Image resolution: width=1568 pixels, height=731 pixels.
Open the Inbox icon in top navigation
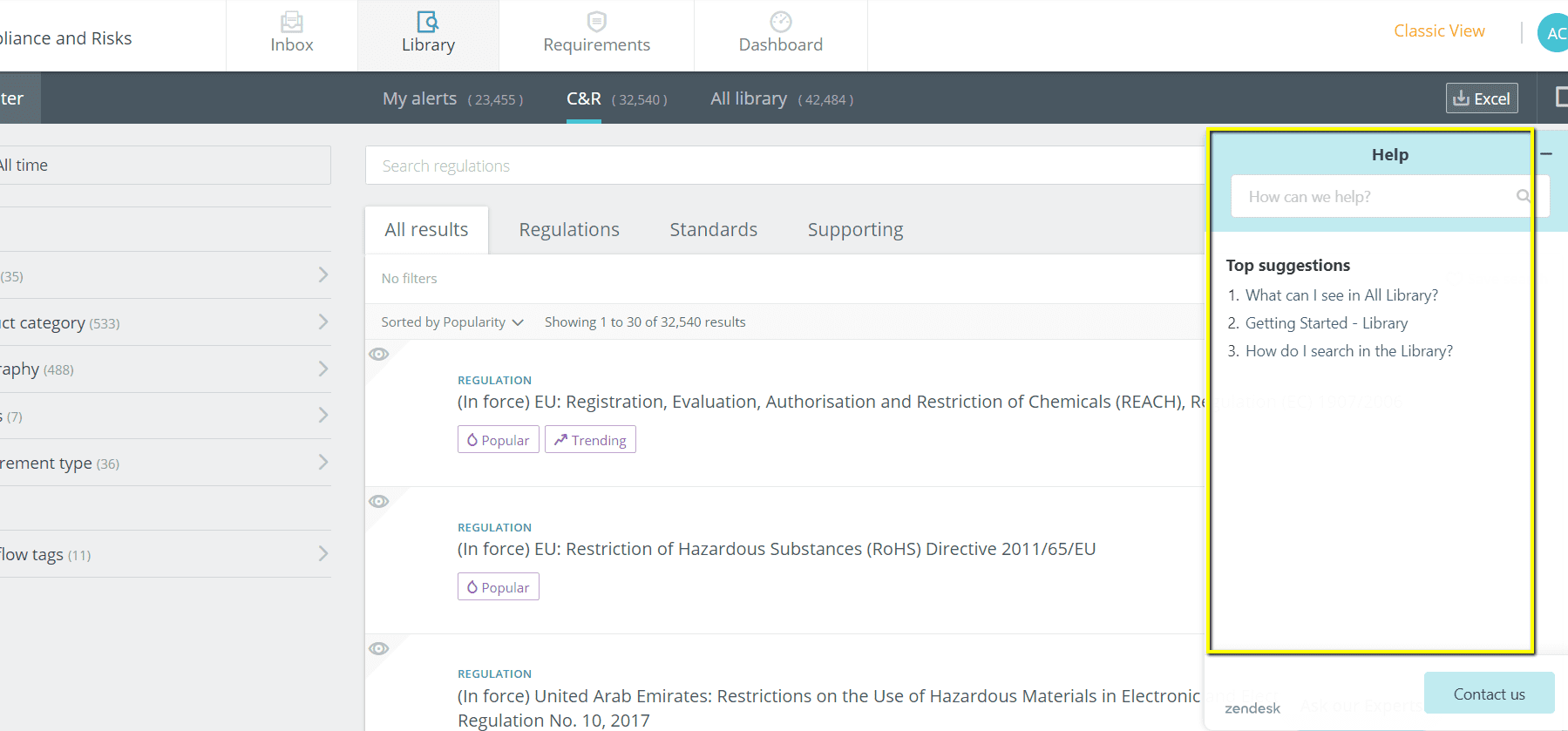[x=291, y=22]
